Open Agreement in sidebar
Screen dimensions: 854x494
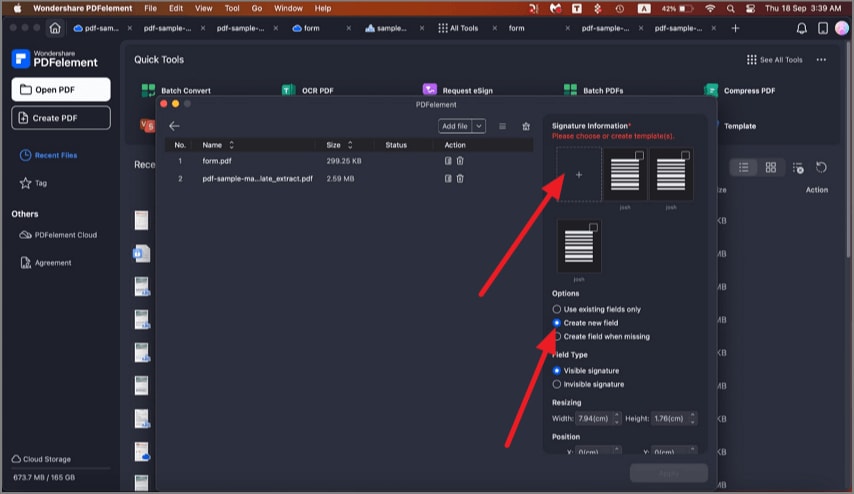46,263
